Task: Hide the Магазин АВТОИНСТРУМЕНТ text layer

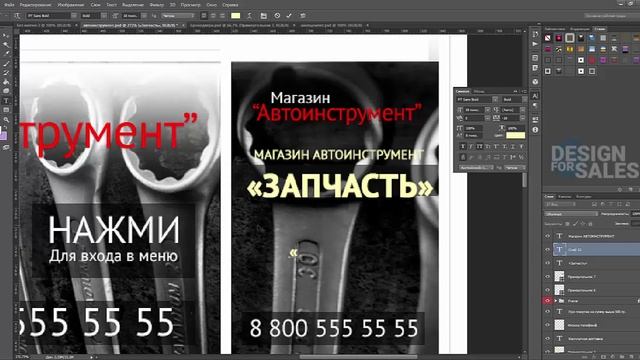Action: (548, 236)
